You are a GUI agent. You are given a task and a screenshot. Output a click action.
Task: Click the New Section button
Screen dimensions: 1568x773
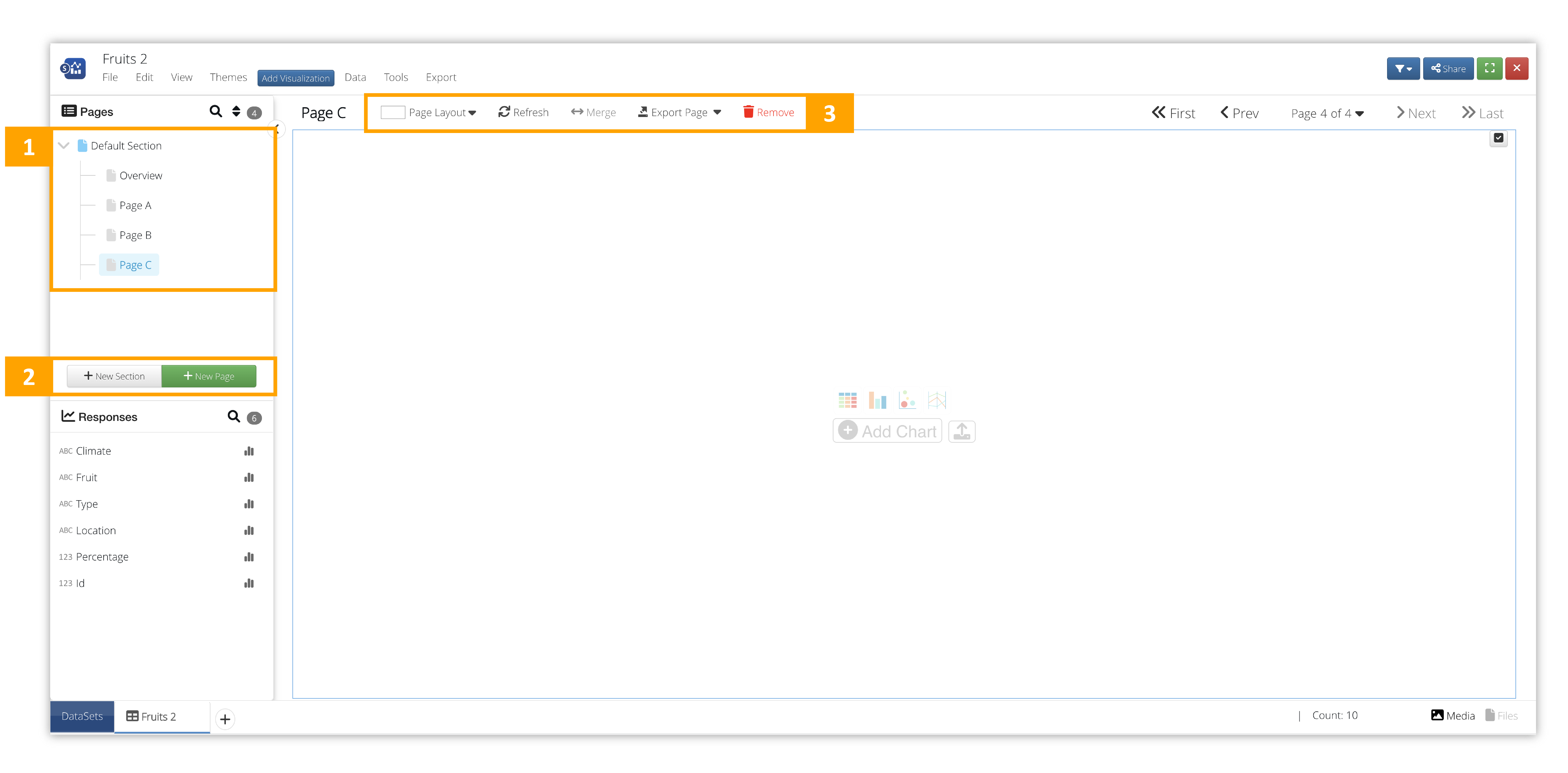click(x=114, y=376)
